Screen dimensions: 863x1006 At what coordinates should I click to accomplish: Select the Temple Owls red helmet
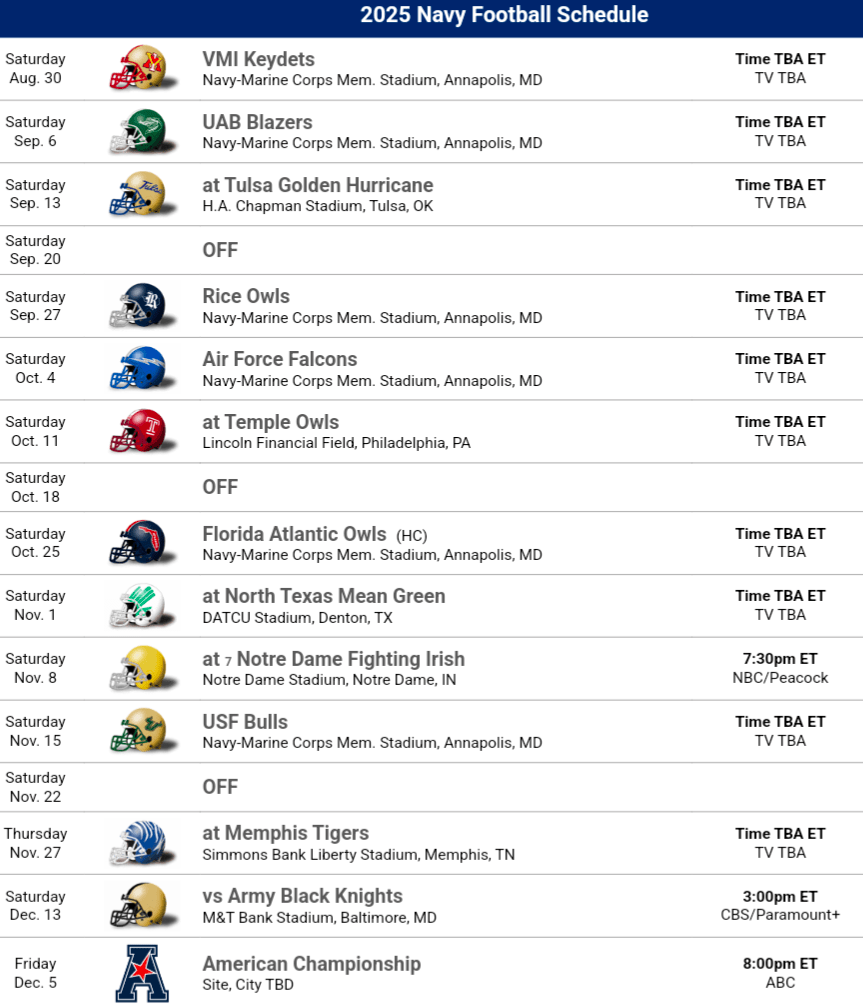click(x=138, y=431)
